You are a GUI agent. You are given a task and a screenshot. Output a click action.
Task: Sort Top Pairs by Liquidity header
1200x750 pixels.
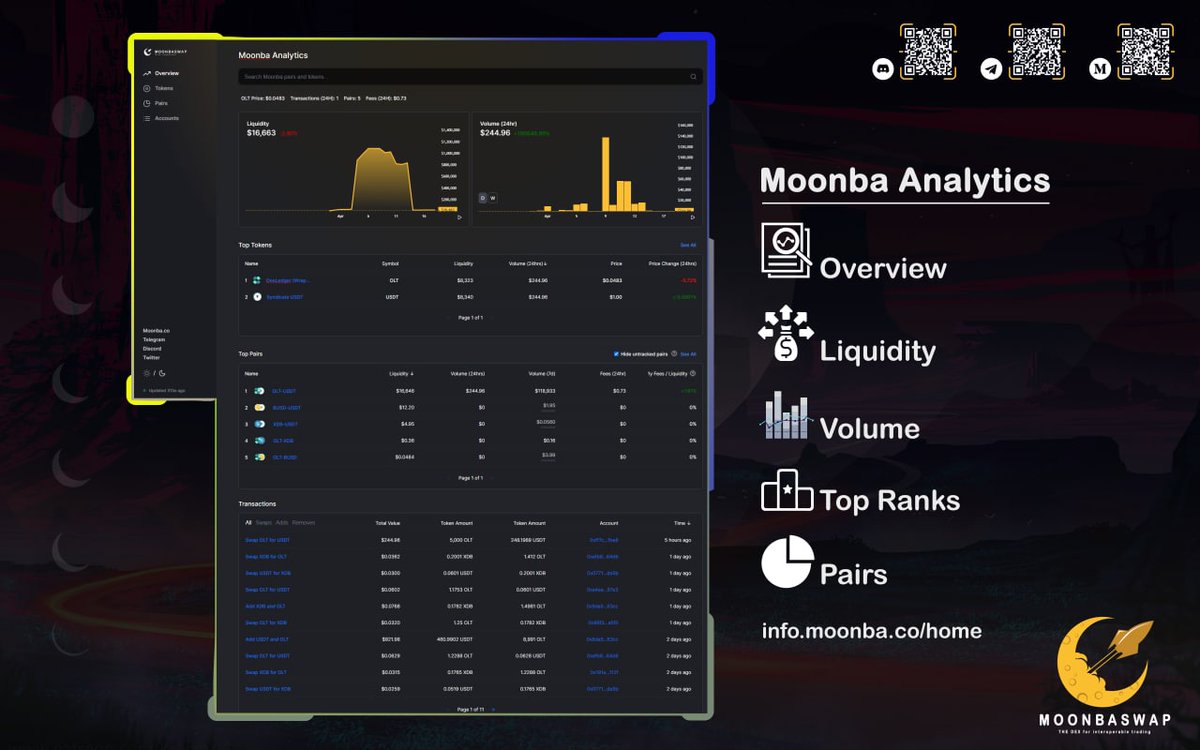pyautogui.click(x=402, y=373)
